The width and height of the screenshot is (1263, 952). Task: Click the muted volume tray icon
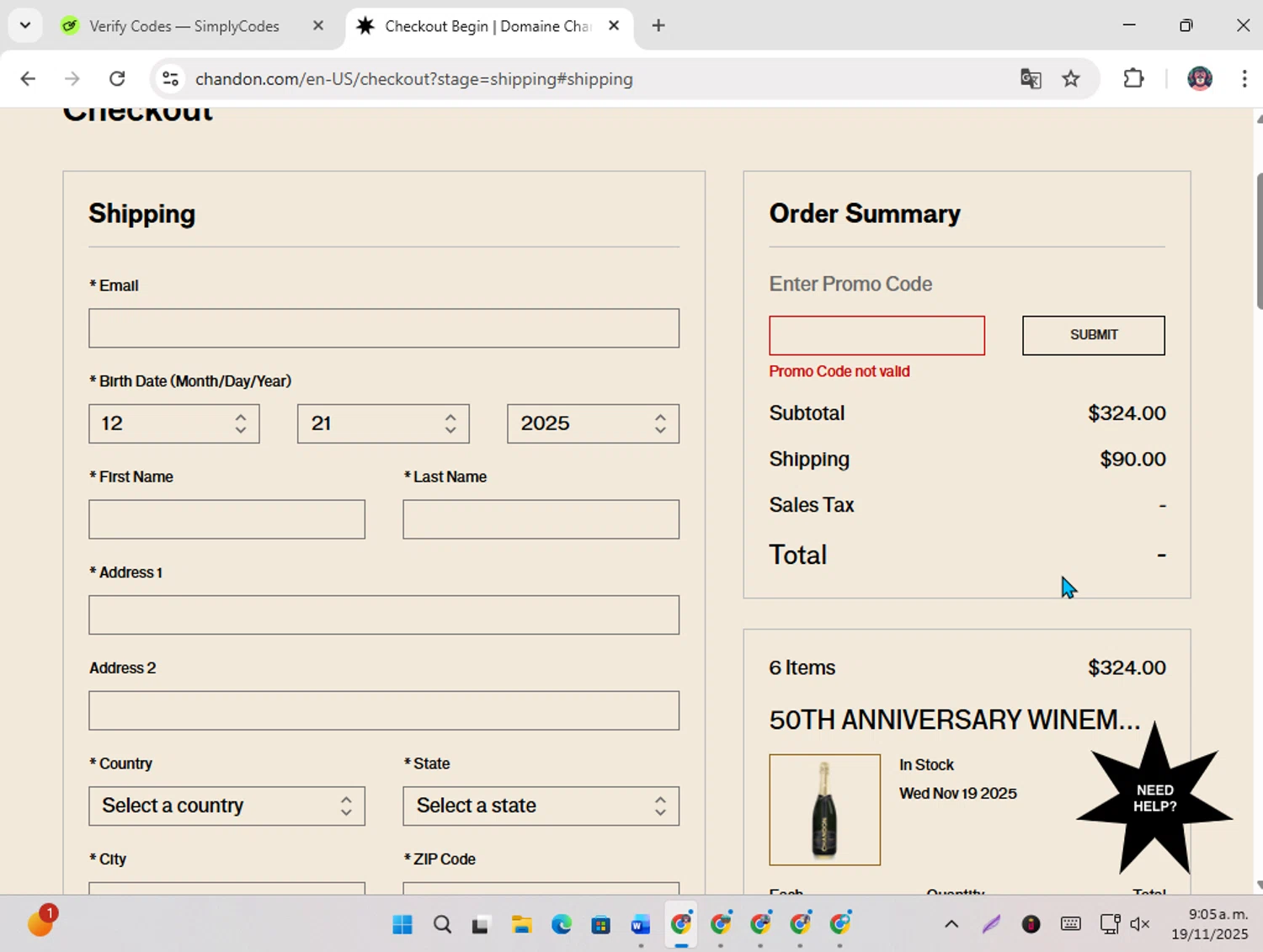click(1140, 924)
